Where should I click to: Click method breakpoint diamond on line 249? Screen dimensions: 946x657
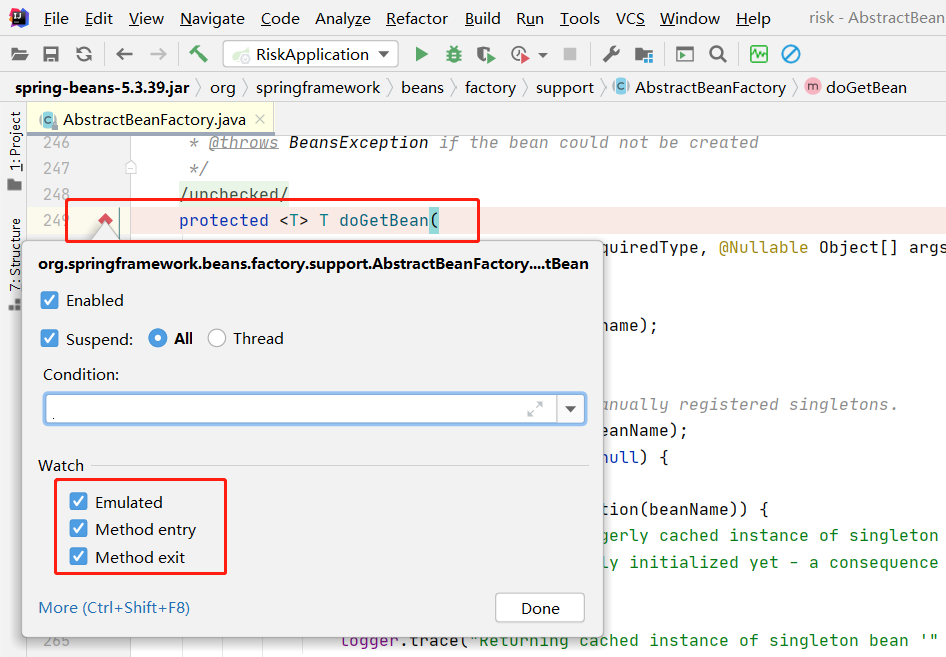pyautogui.click(x=106, y=220)
